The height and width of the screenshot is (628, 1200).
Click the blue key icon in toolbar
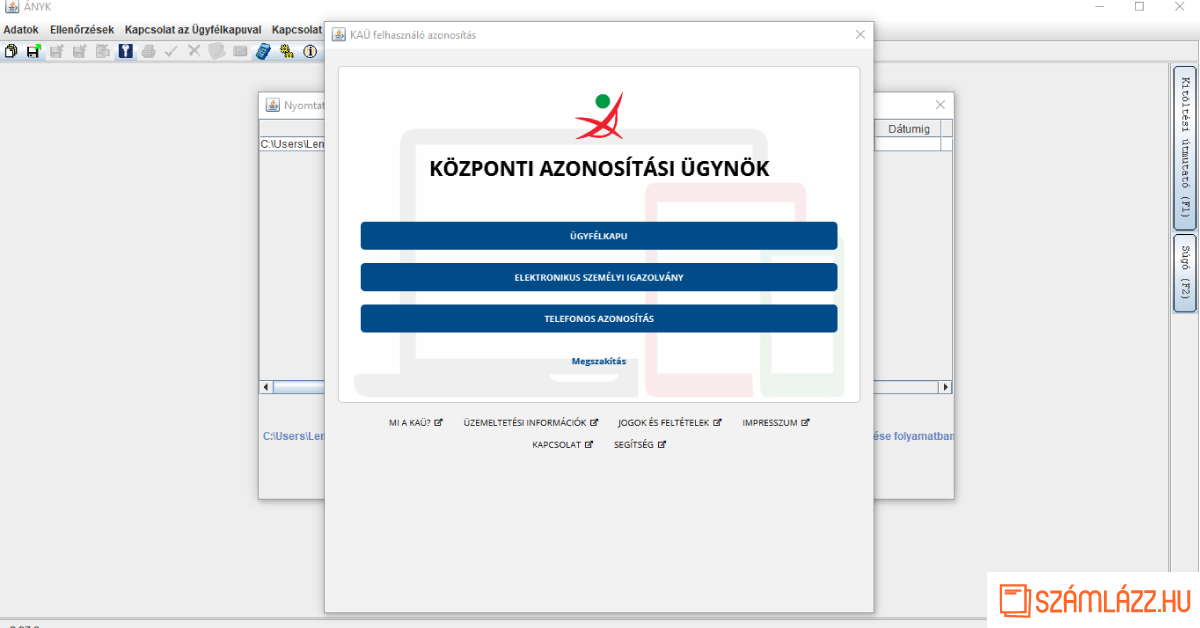point(125,51)
